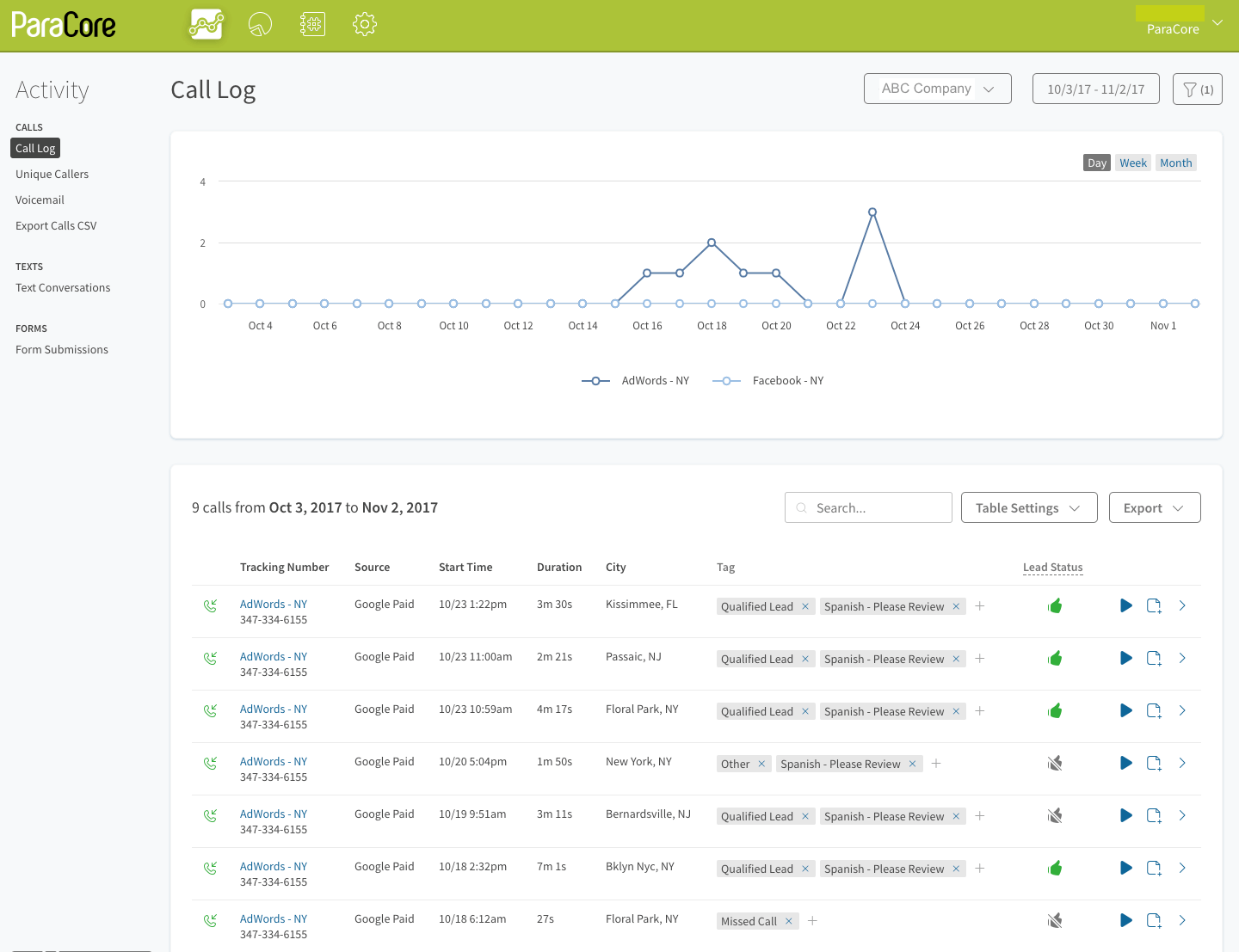Viewport: 1239px width, 952px height.
Task: Add note icon for 10/18 2:32pm call
Action: [x=1155, y=869]
